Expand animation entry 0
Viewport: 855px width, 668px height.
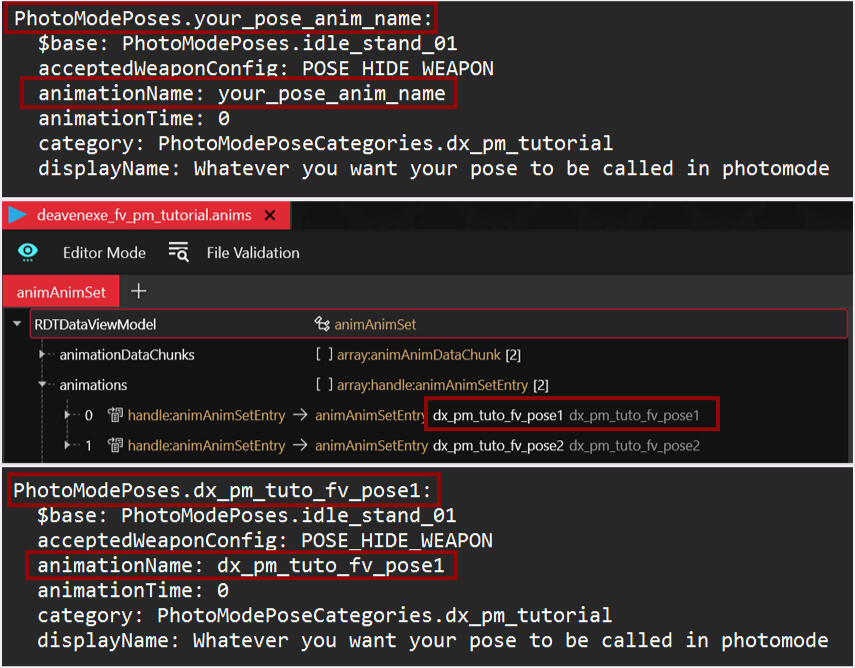68,415
